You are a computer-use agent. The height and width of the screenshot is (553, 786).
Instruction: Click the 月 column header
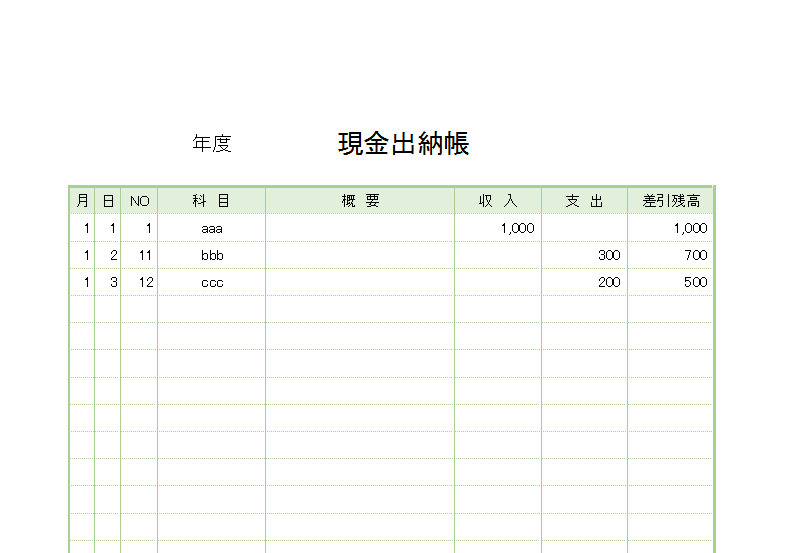83,201
